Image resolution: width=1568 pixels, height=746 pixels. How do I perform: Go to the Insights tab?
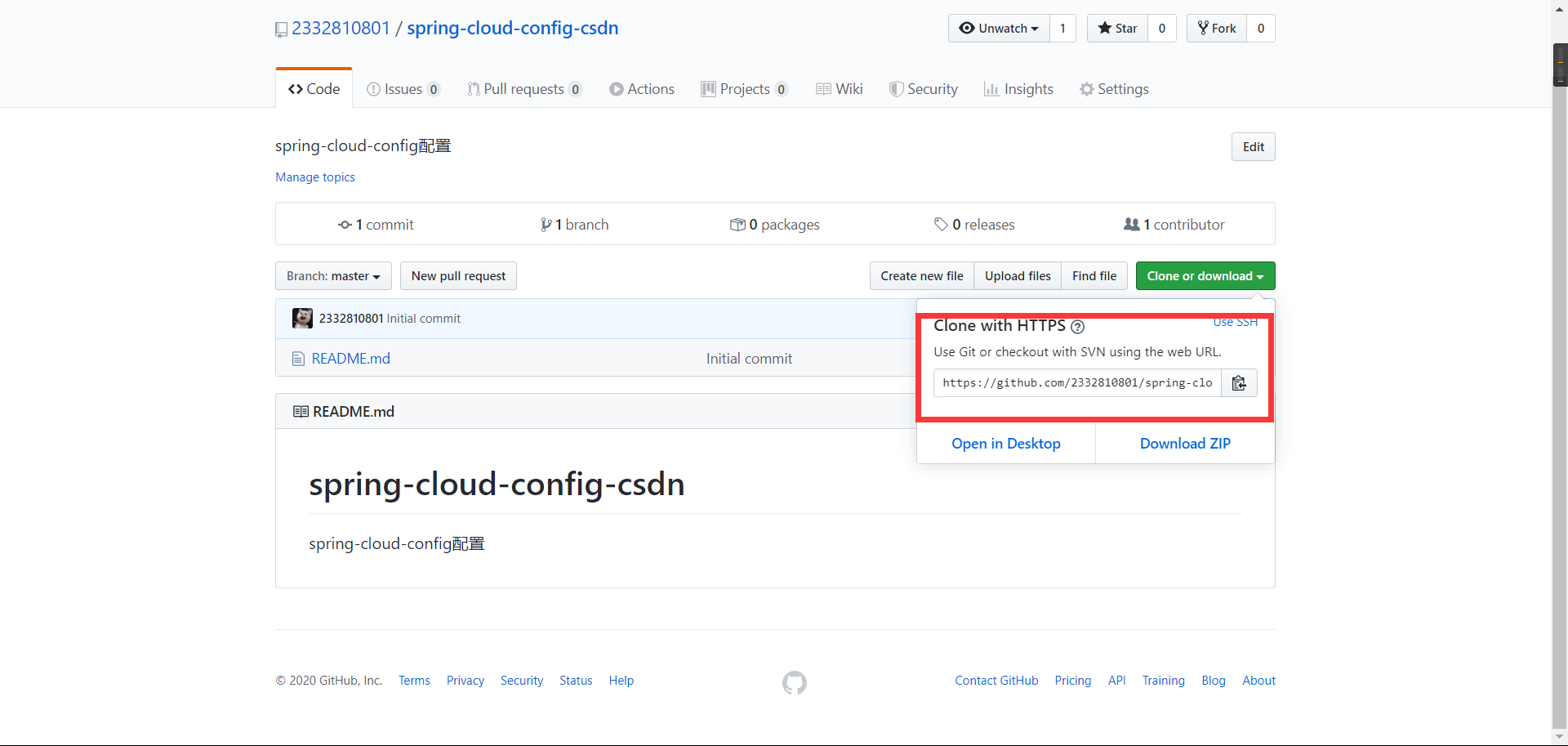click(1018, 89)
